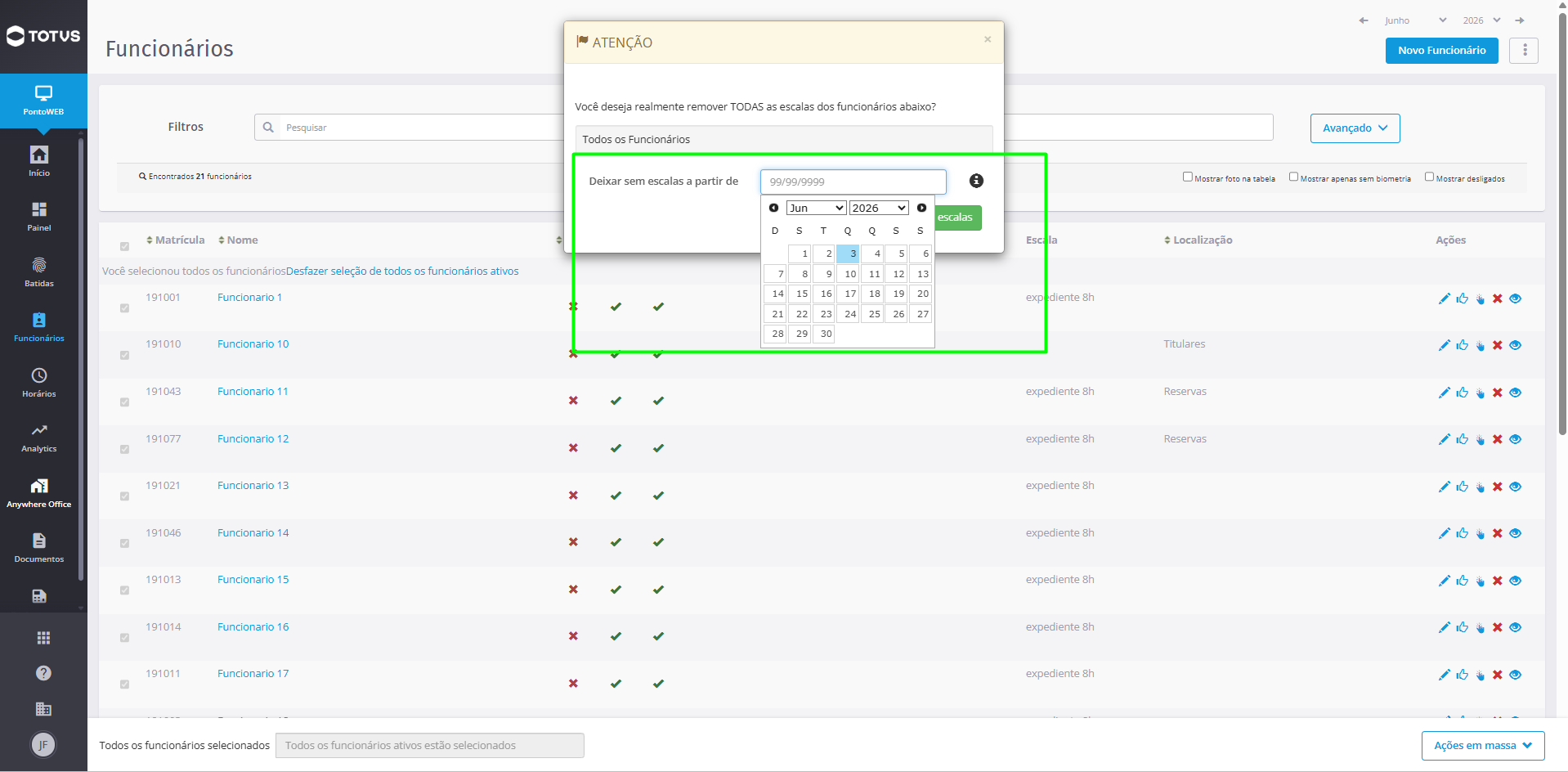Sort table by Nome column
Viewport: 1568px width, 772px height.
pos(238,240)
